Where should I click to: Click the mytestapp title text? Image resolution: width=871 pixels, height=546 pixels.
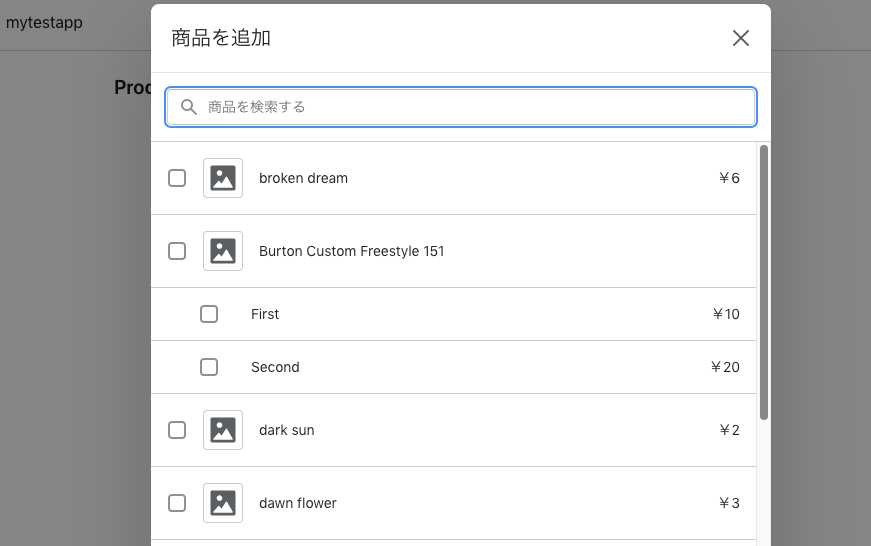[x=44, y=22]
